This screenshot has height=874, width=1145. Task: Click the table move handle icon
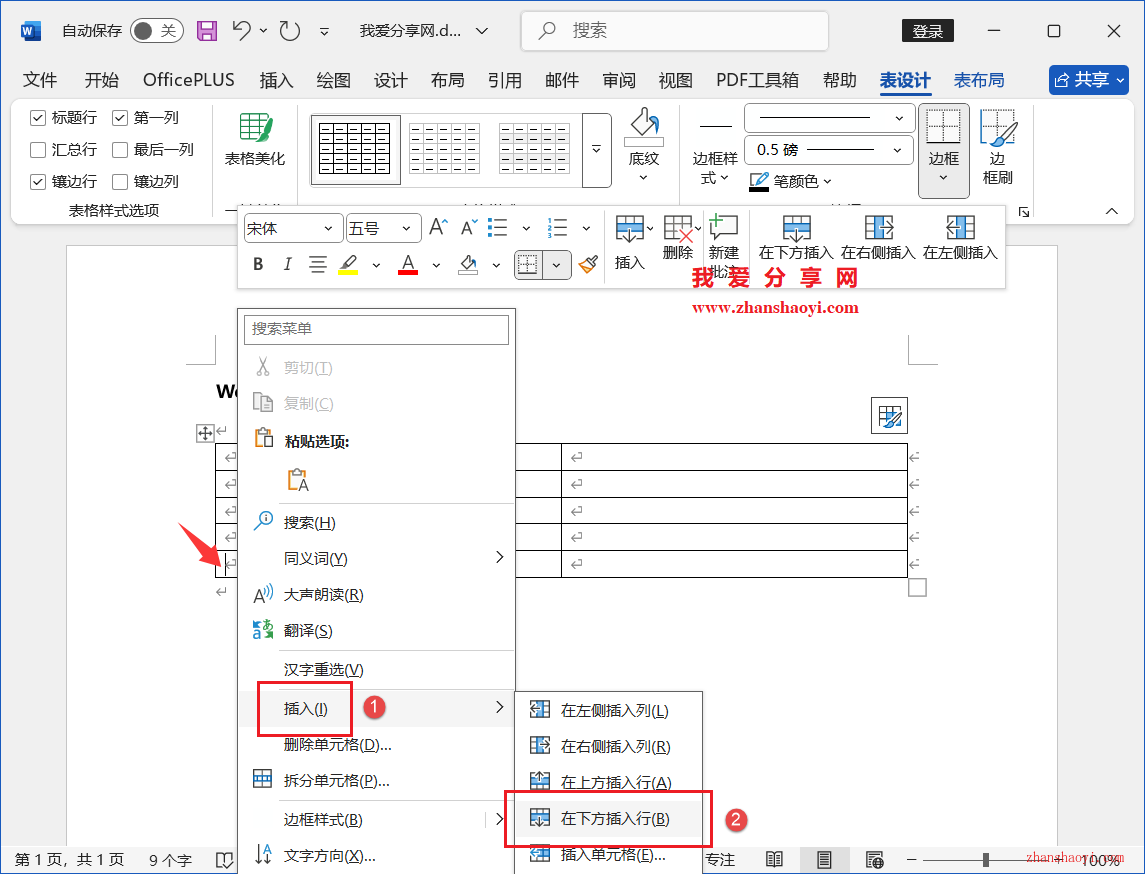(205, 434)
